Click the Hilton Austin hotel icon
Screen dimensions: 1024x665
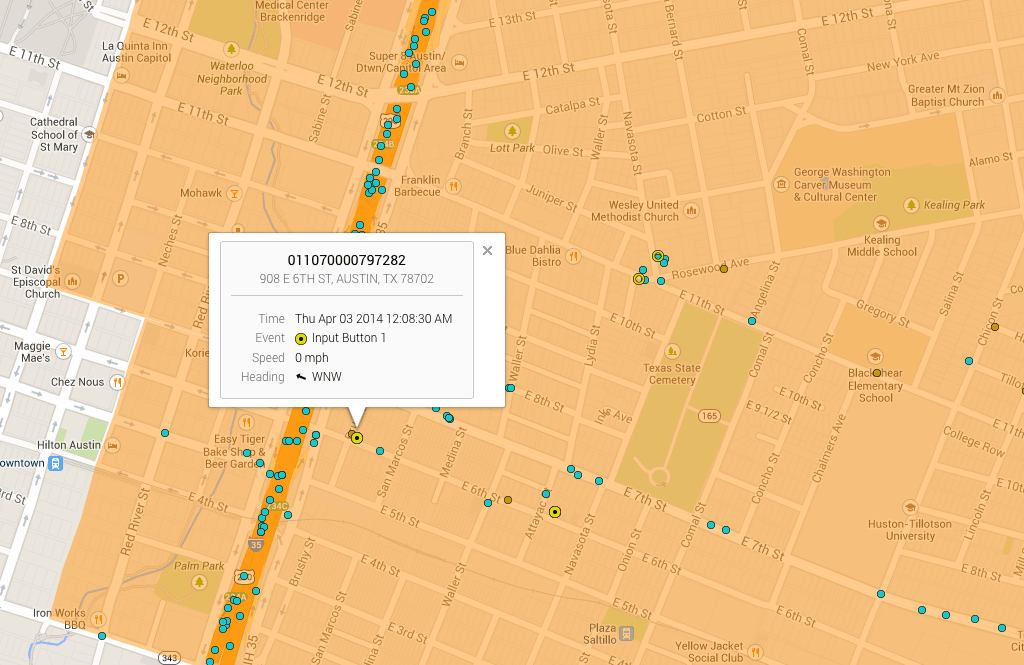(x=113, y=446)
